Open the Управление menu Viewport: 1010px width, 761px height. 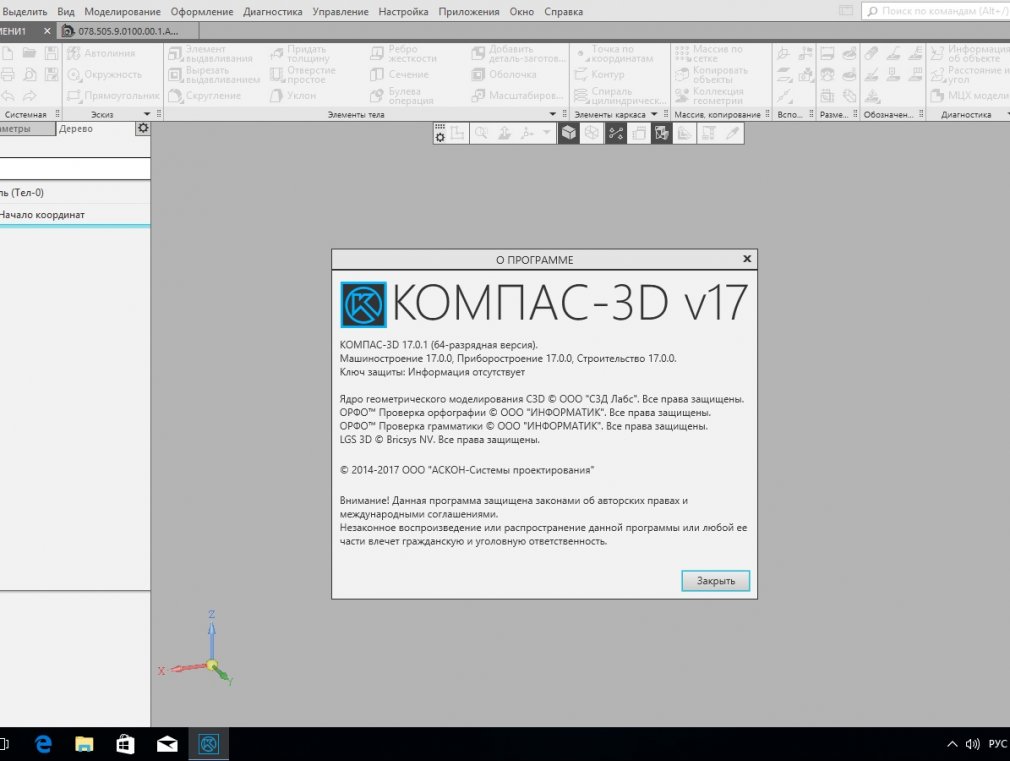tap(340, 12)
